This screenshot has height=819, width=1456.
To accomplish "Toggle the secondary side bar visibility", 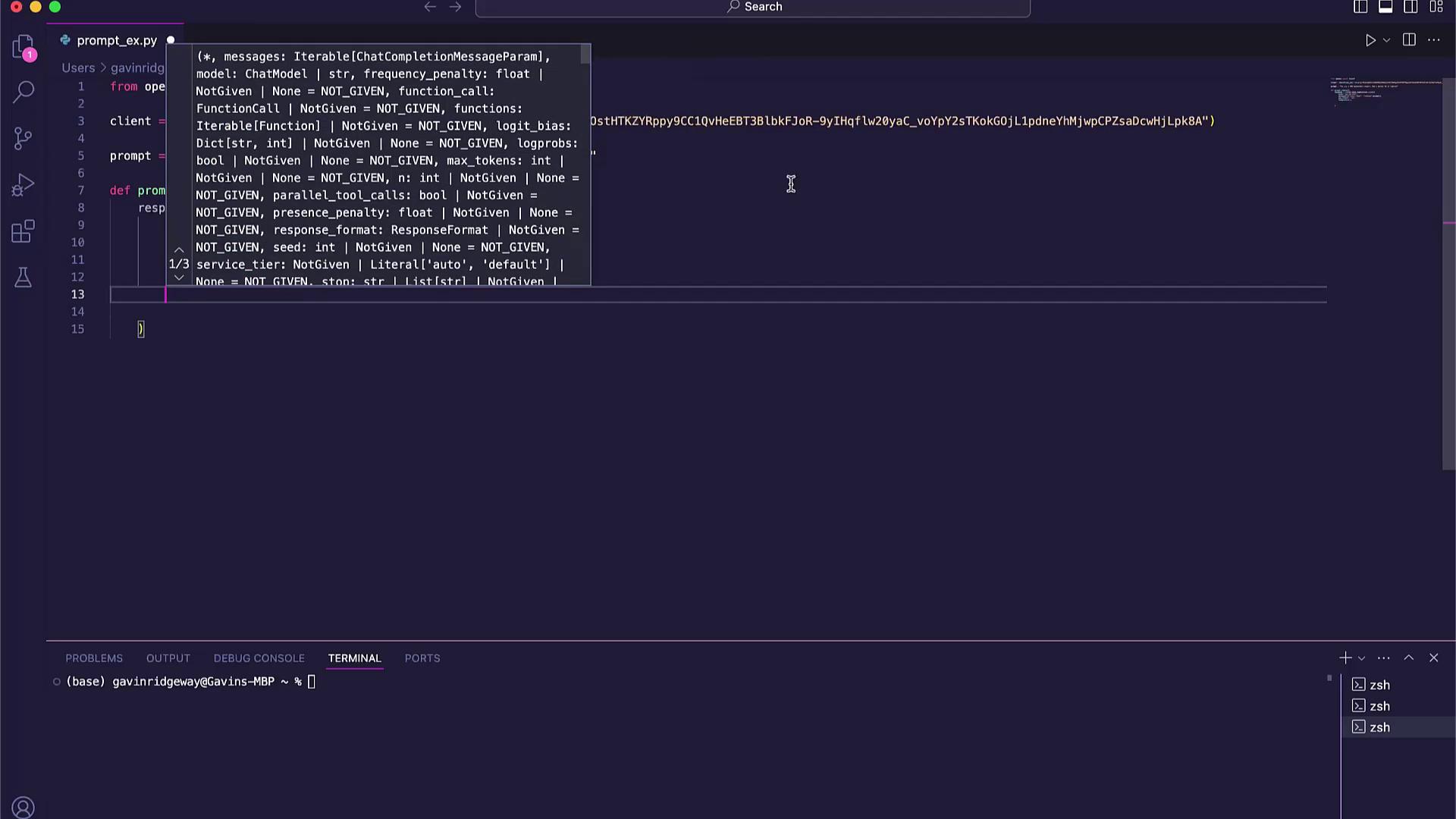I will pyautogui.click(x=1410, y=7).
